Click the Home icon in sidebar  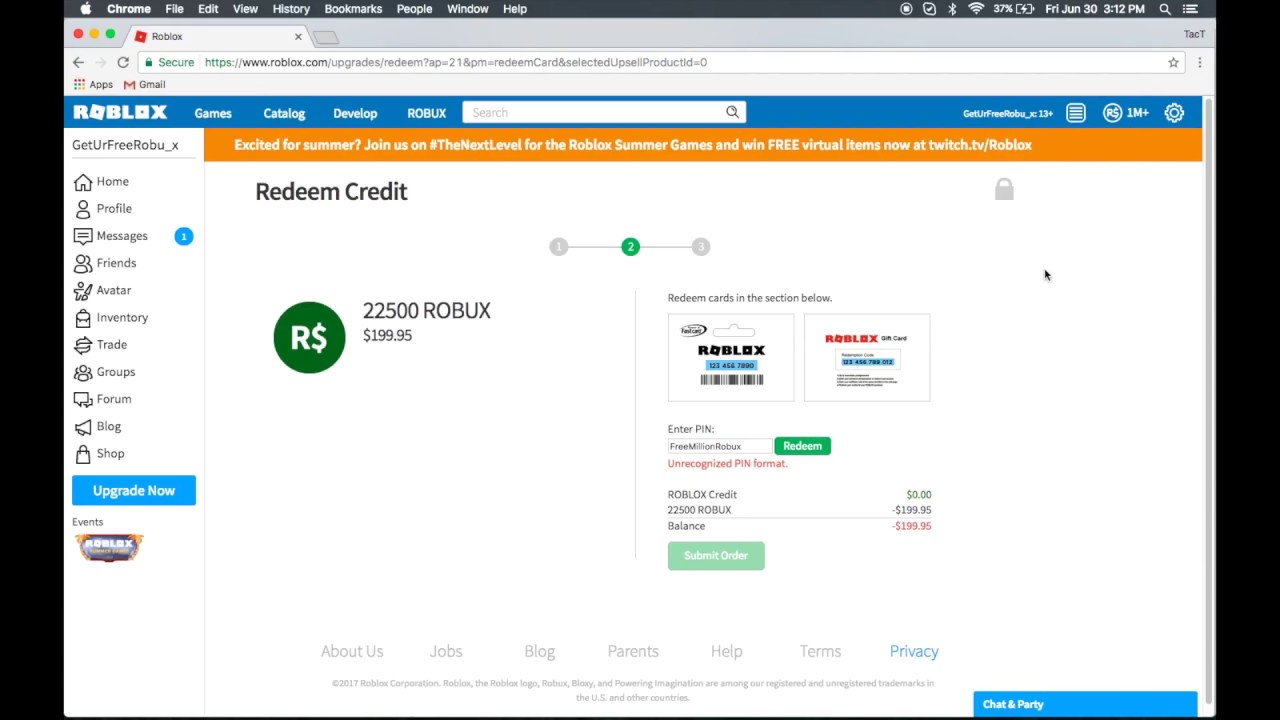(x=83, y=182)
